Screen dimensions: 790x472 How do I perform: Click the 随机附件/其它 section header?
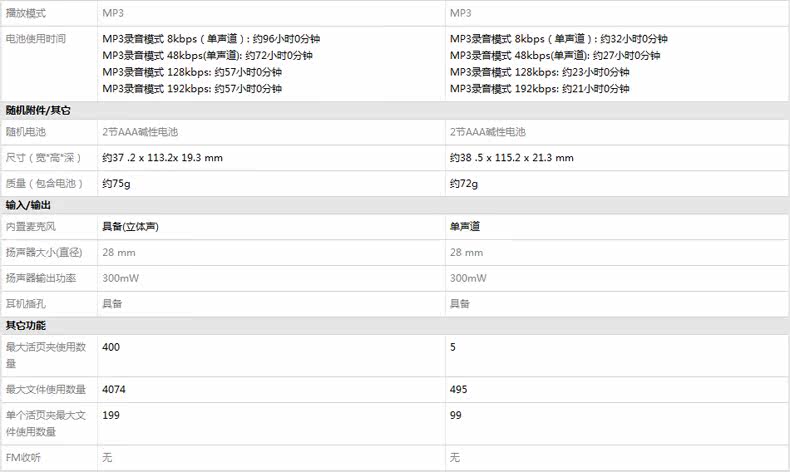[38, 110]
